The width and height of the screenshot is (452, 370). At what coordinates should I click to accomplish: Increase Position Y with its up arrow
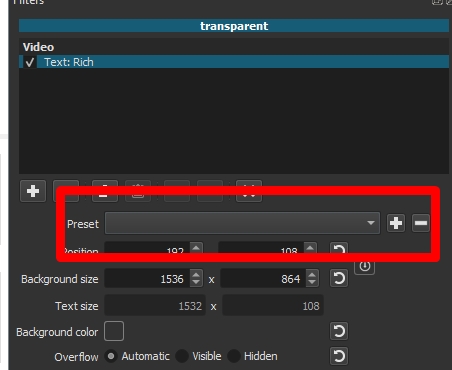click(x=310, y=248)
